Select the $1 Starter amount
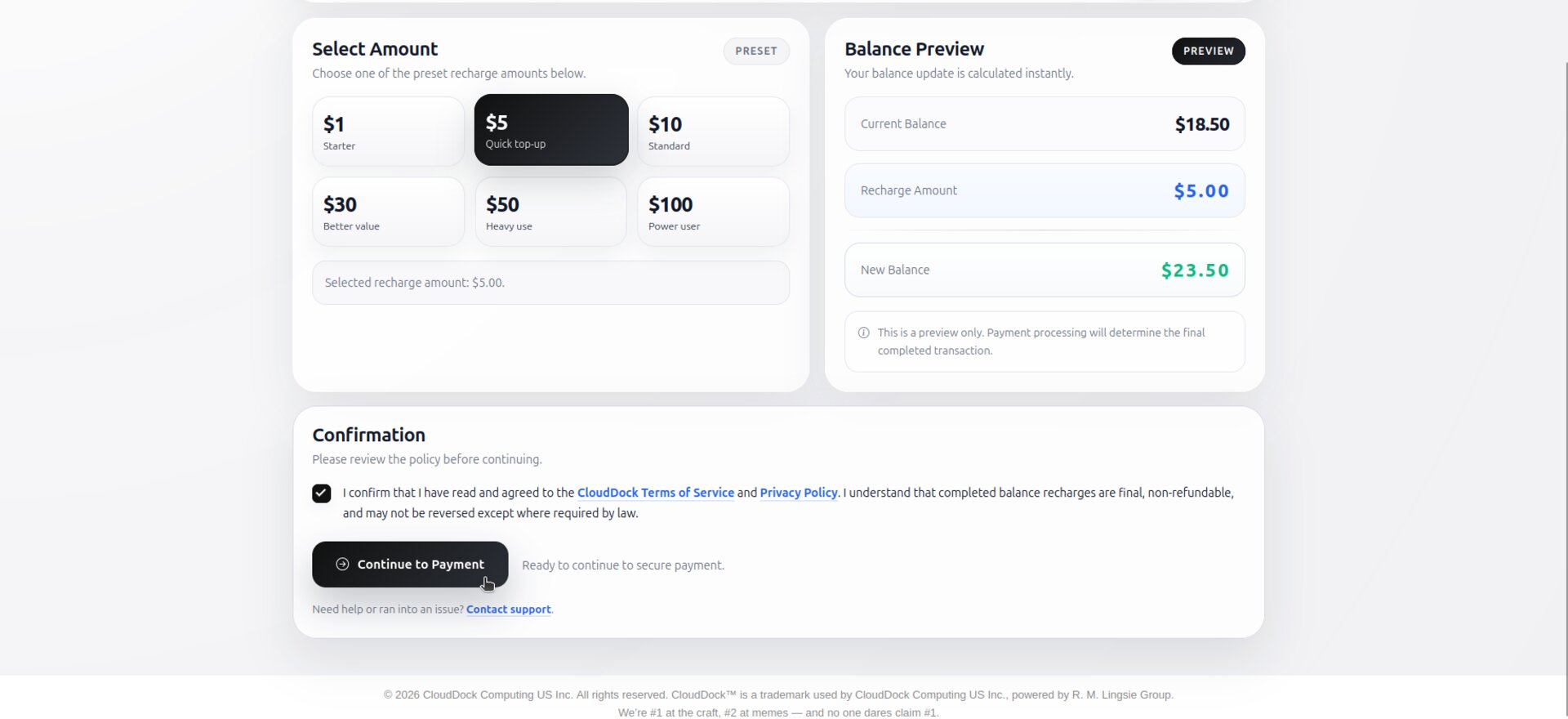 tap(388, 132)
